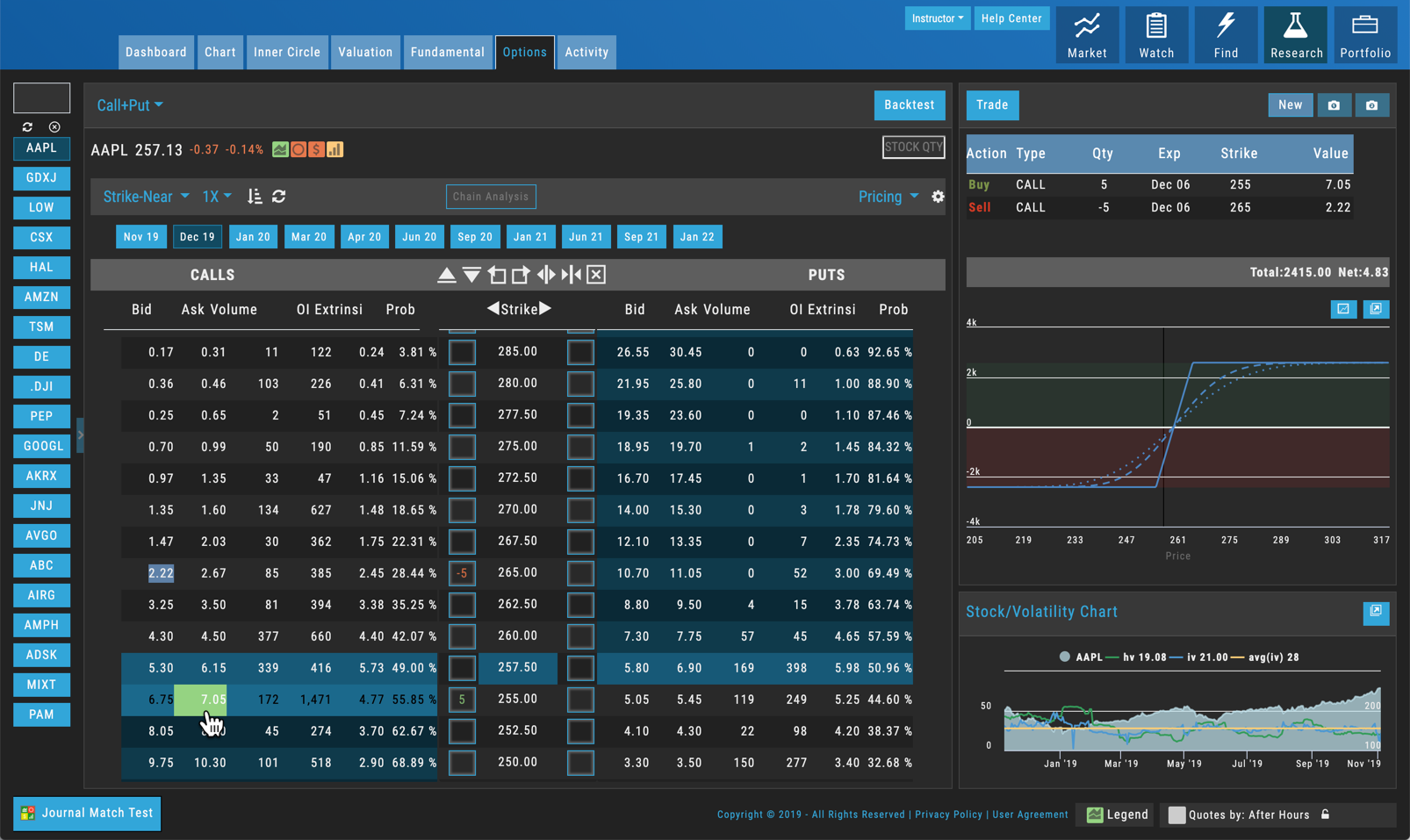This screenshot has height=840, width=1410.
Task: Refresh the option chain
Action: [x=279, y=197]
